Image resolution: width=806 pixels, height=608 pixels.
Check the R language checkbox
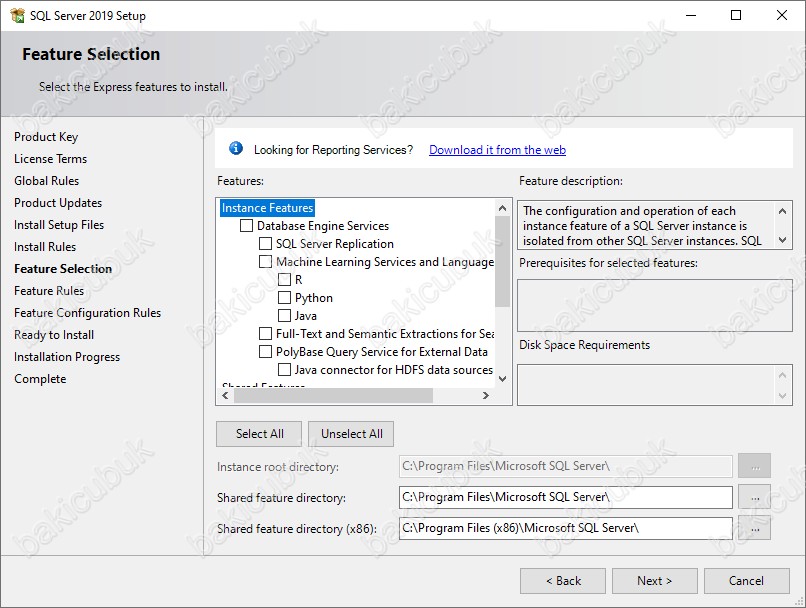(284, 280)
